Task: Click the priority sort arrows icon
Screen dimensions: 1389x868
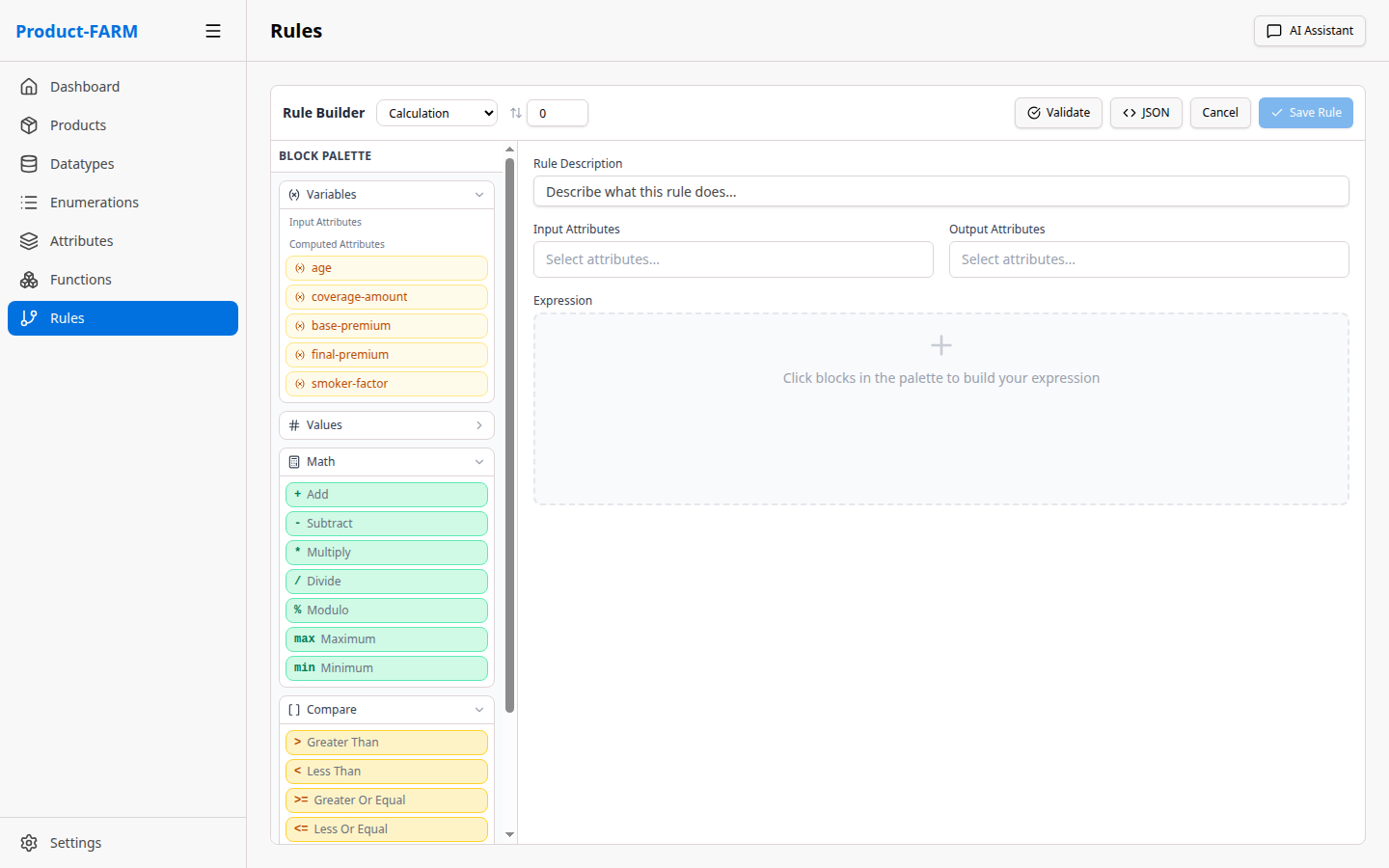Action: 516,113
